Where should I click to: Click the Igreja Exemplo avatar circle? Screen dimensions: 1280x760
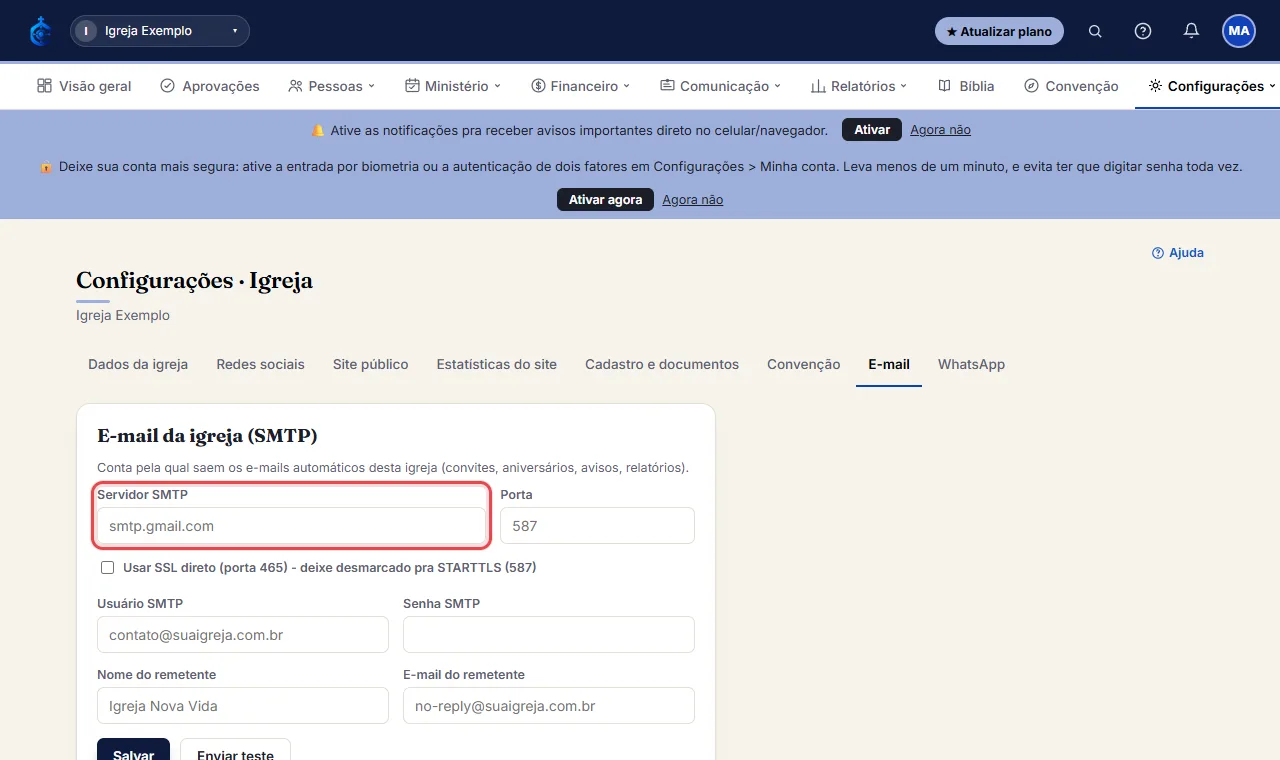(86, 31)
